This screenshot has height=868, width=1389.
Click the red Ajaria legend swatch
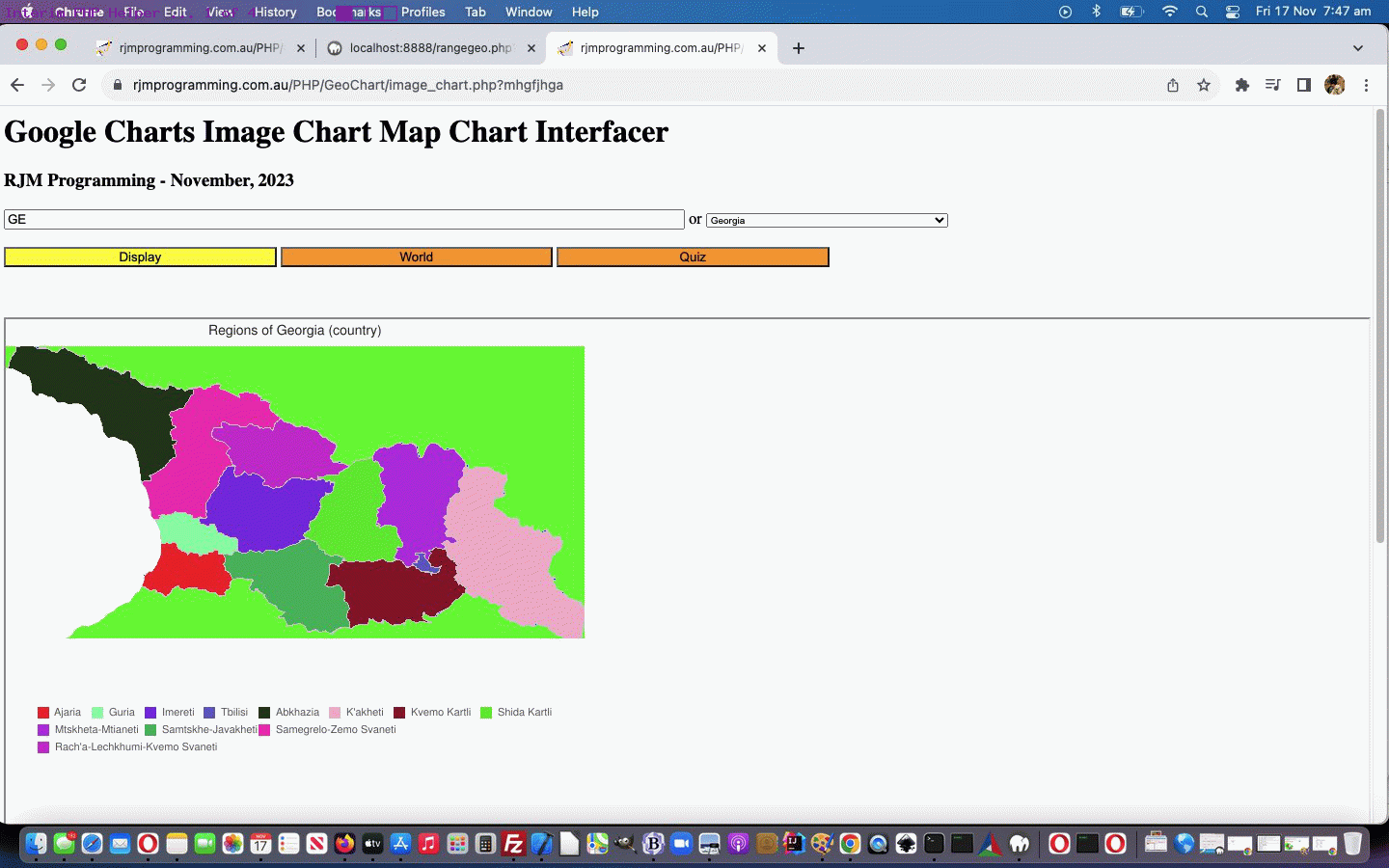pos(42,712)
